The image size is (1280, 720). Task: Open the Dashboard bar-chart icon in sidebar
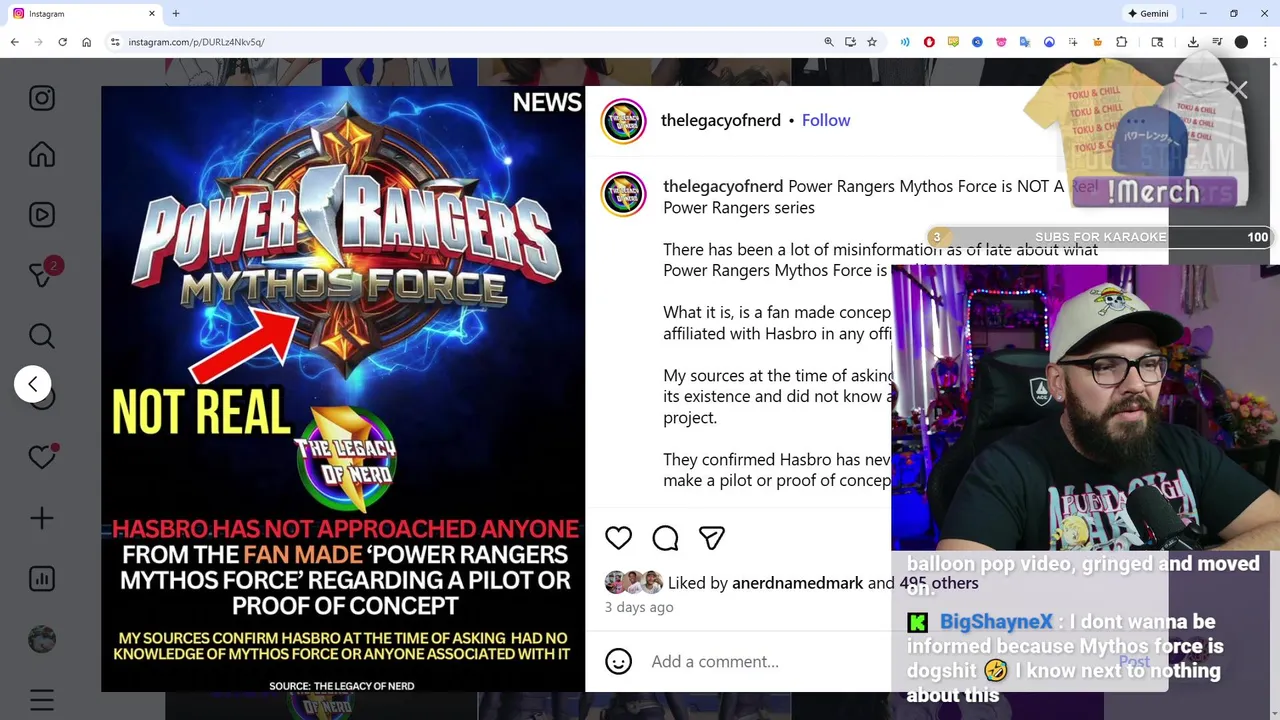pos(42,579)
